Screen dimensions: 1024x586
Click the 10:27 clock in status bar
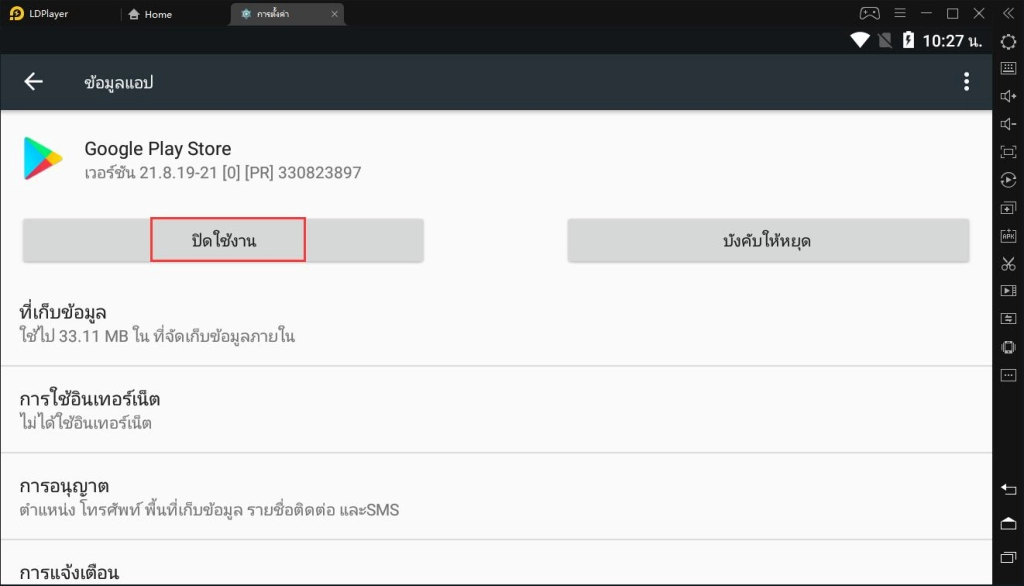tap(952, 41)
